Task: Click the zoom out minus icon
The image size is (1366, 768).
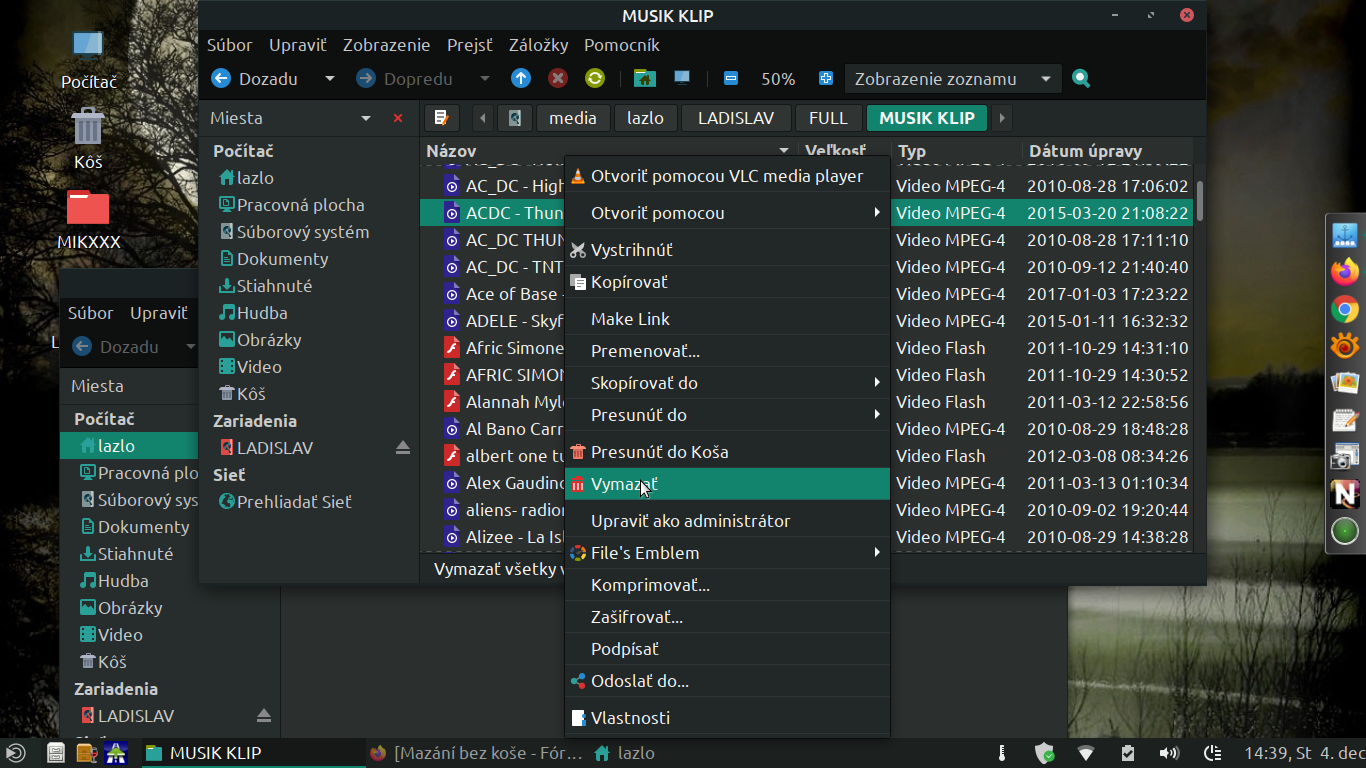Action: pyautogui.click(x=731, y=79)
